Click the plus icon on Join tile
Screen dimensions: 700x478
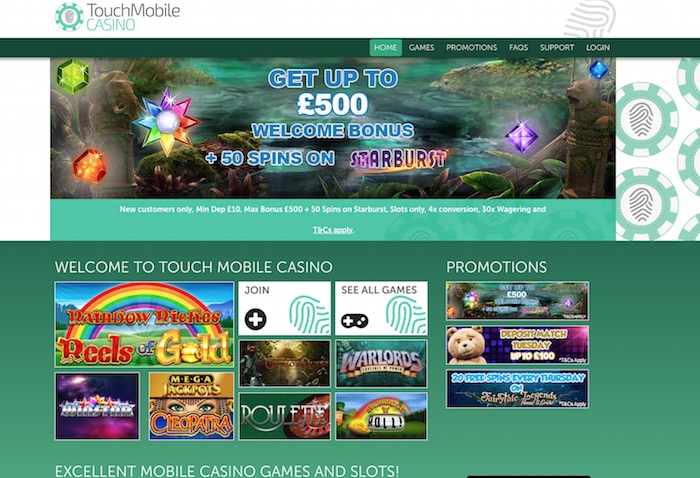255,320
